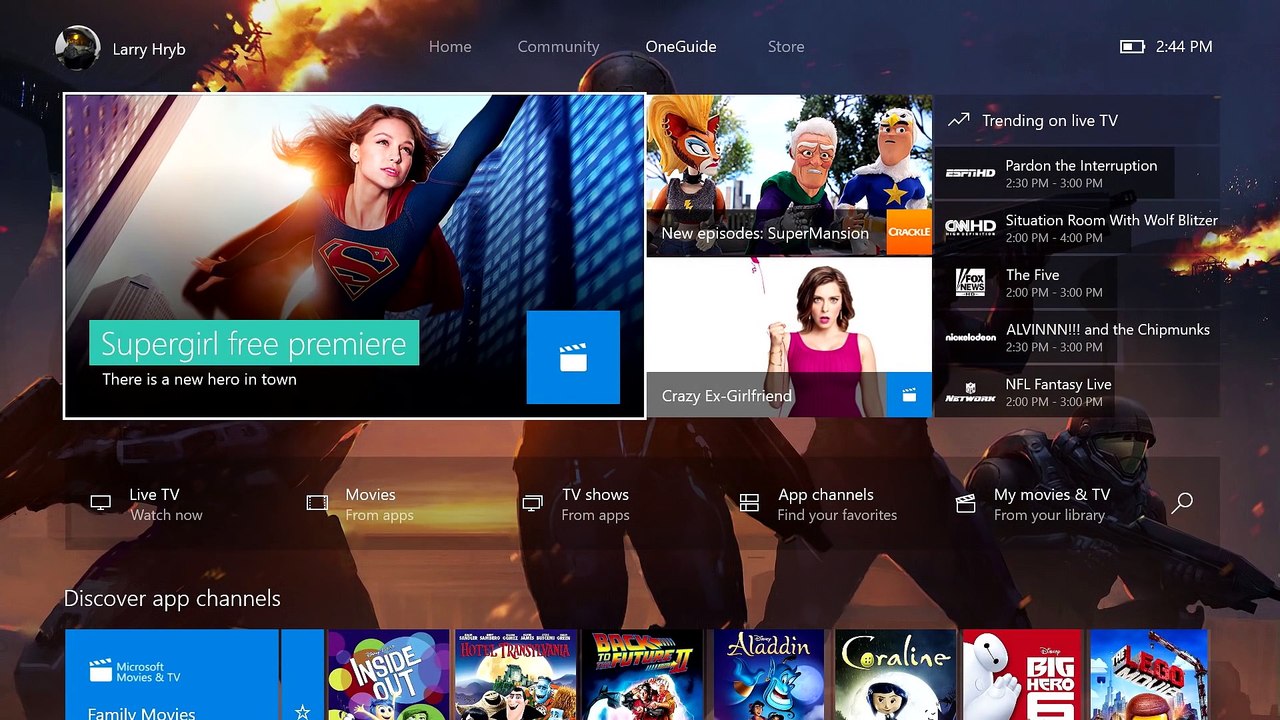Switch to the Community tab
The width and height of the screenshot is (1280, 720).
tap(558, 47)
